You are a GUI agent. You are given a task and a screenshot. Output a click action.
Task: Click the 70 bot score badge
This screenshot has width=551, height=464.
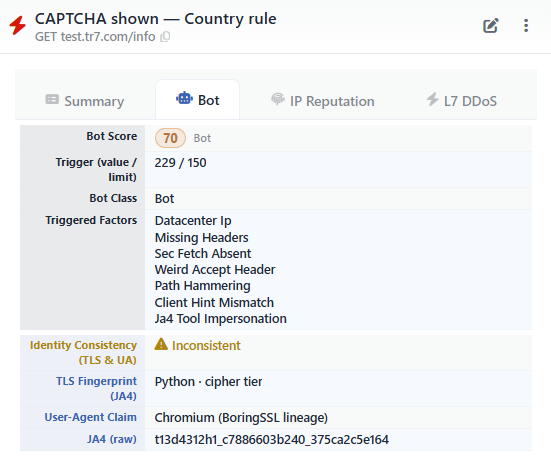(x=170, y=138)
